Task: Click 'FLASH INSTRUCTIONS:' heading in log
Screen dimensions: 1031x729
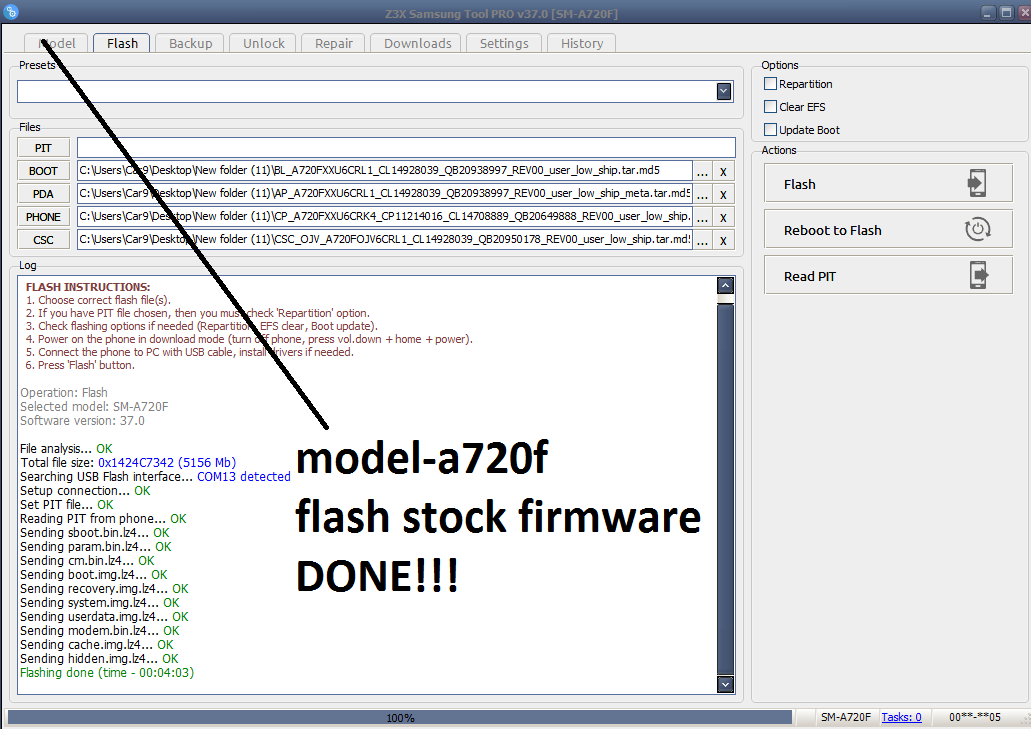Action: pyautogui.click(x=88, y=287)
